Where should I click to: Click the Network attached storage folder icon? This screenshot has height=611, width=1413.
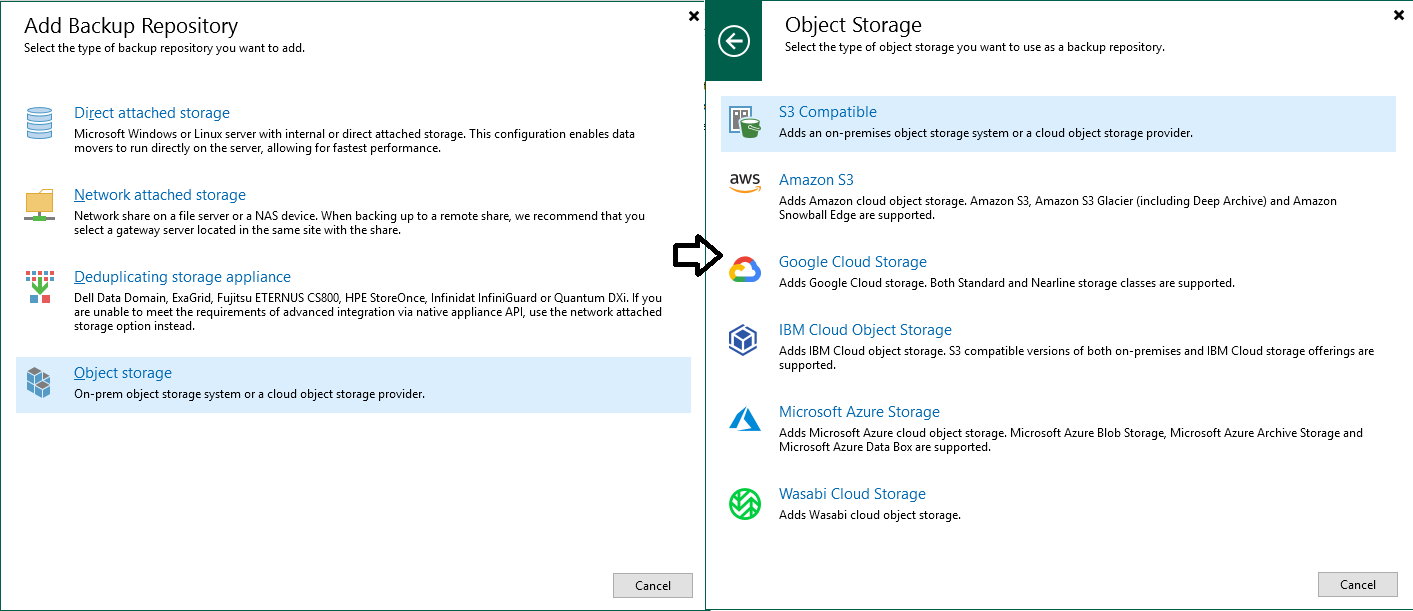[39, 206]
